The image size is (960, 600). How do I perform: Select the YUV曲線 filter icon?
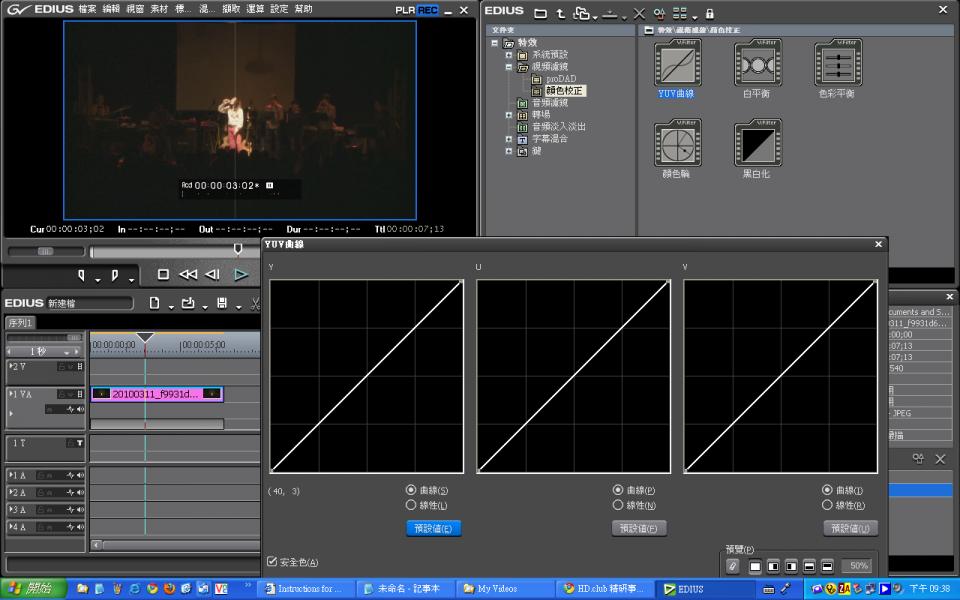click(677, 64)
